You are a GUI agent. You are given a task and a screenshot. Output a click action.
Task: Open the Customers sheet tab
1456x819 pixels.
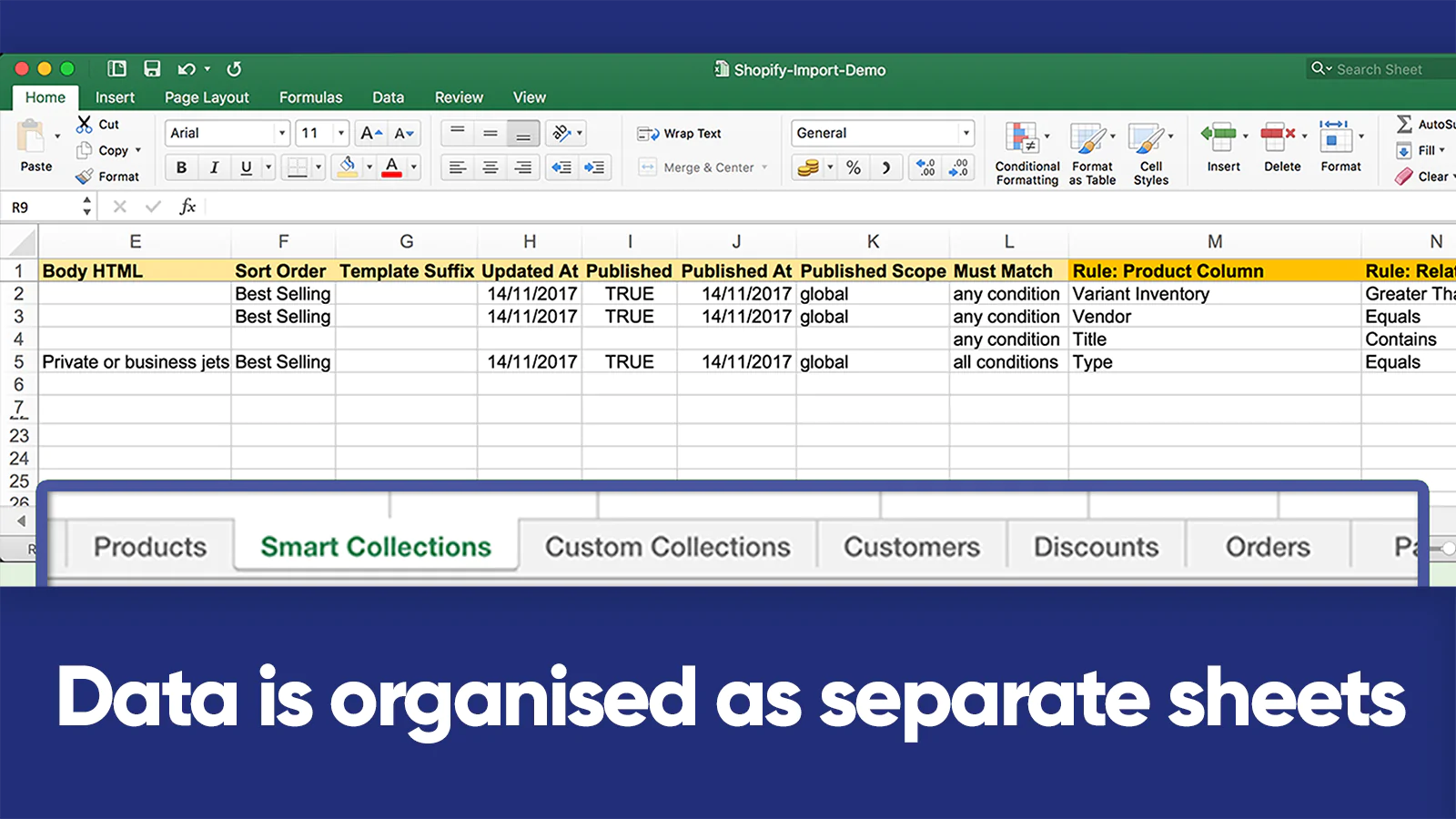click(x=912, y=547)
